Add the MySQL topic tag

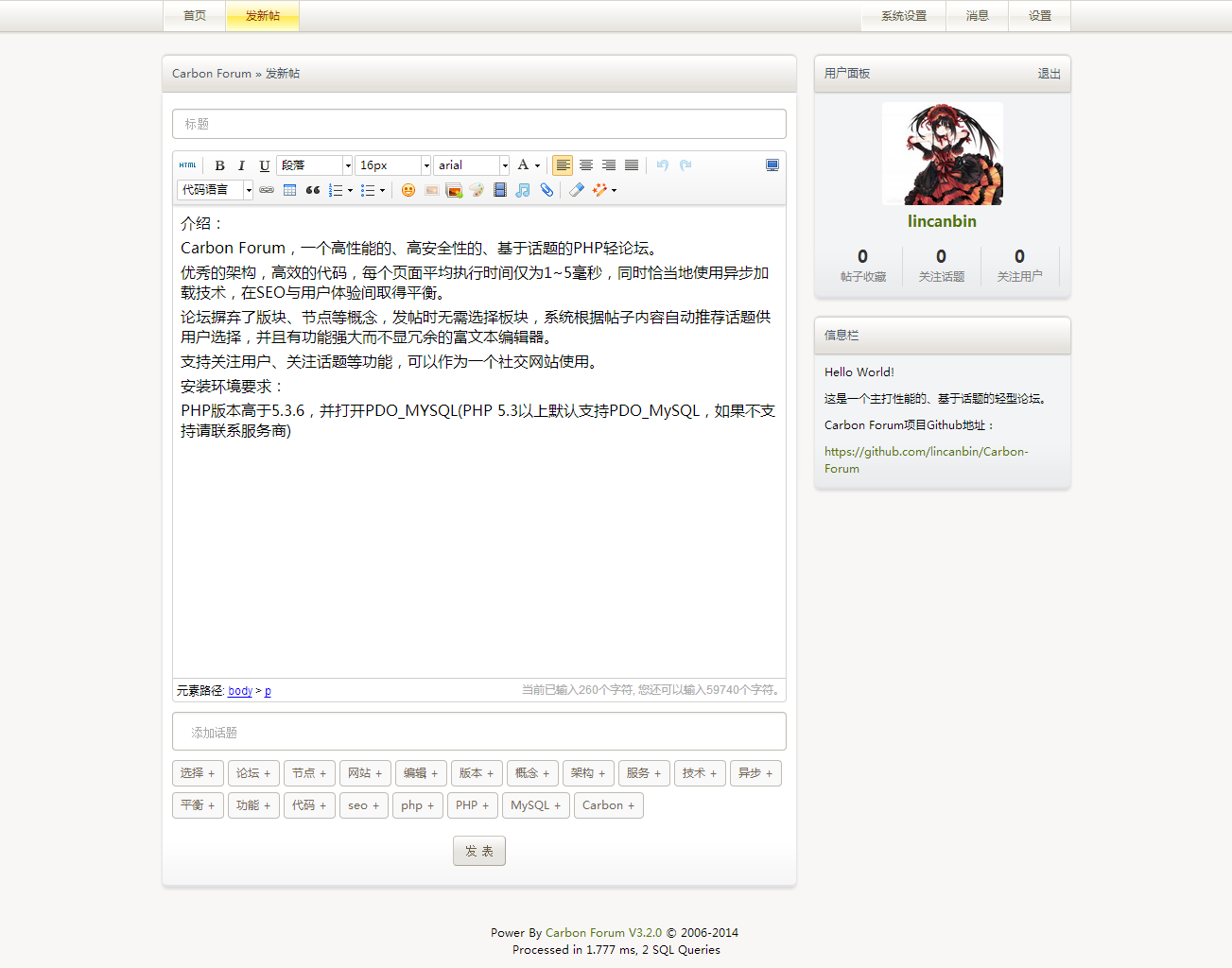pyautogui.click(x=536, y=805)
